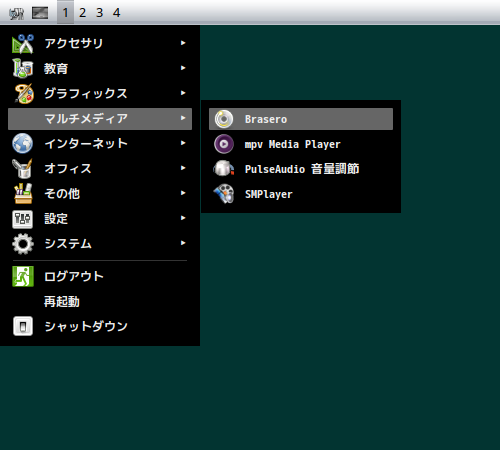Expand the システム submenu arrow
Screen dimensions: 500x450
coord(183,243)
